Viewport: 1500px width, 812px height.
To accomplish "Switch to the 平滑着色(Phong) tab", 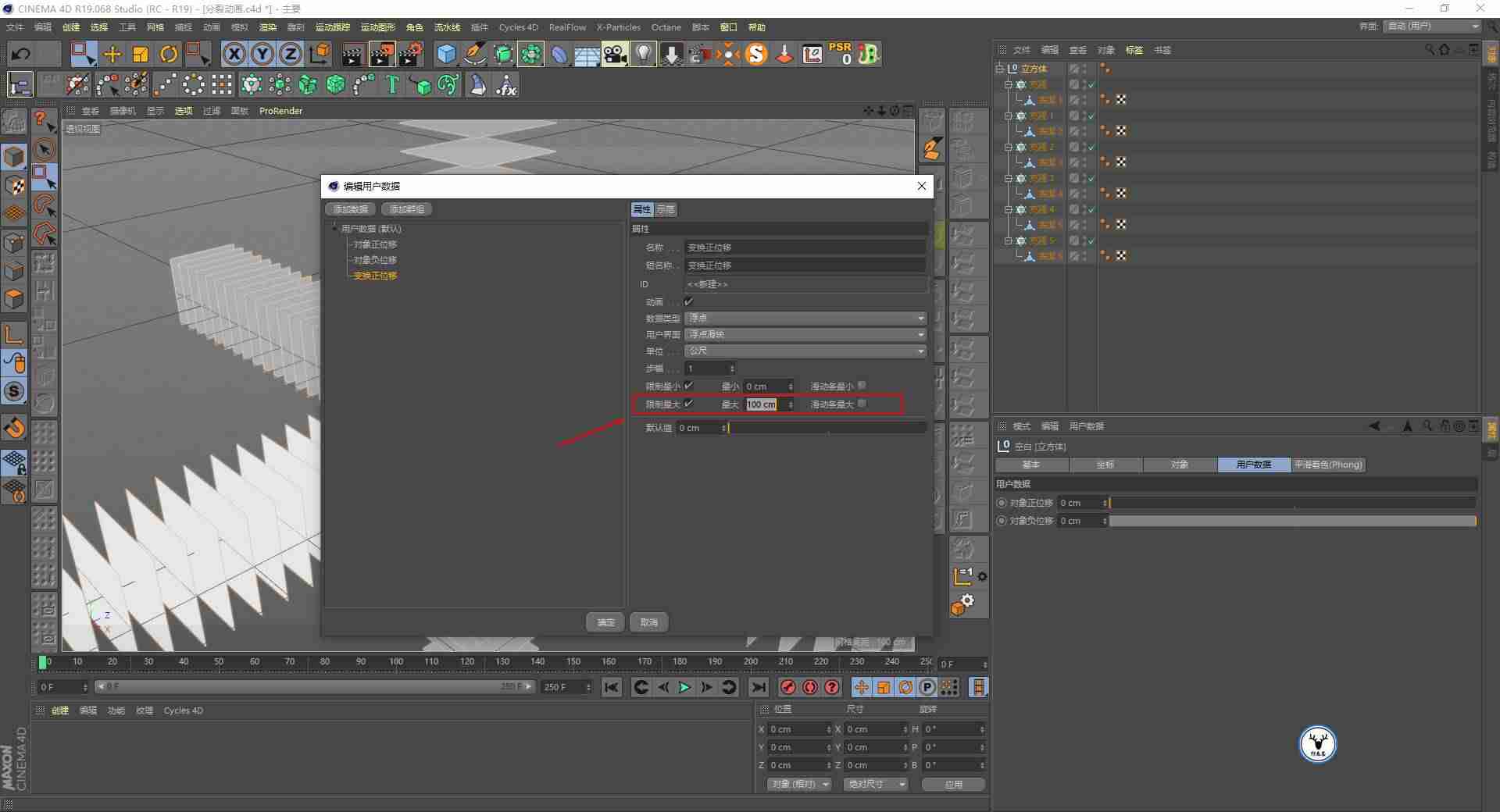I will 1328,465.
